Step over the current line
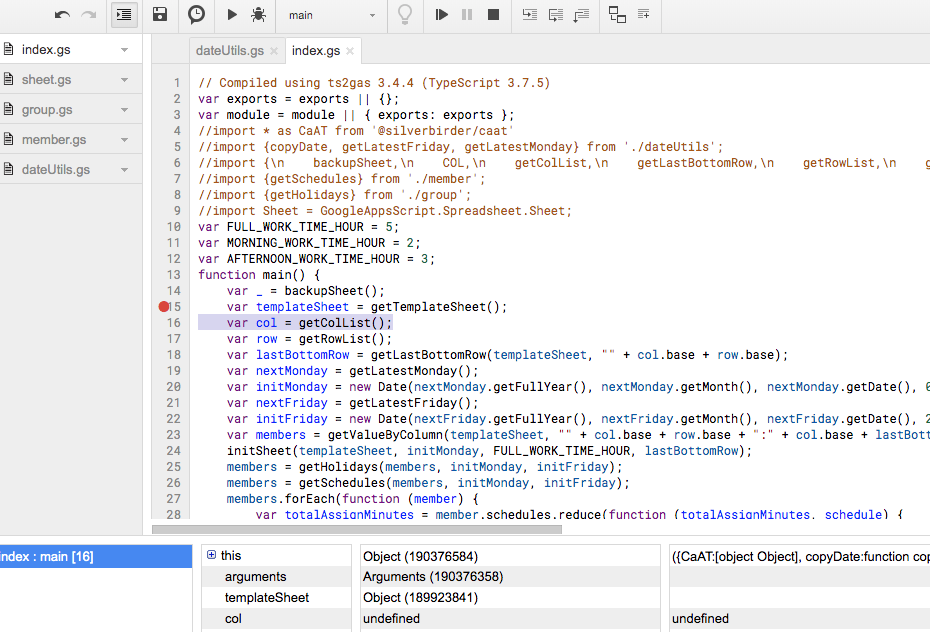The width and height of the screenshot is (930, 632). click(x=556, y=15)
